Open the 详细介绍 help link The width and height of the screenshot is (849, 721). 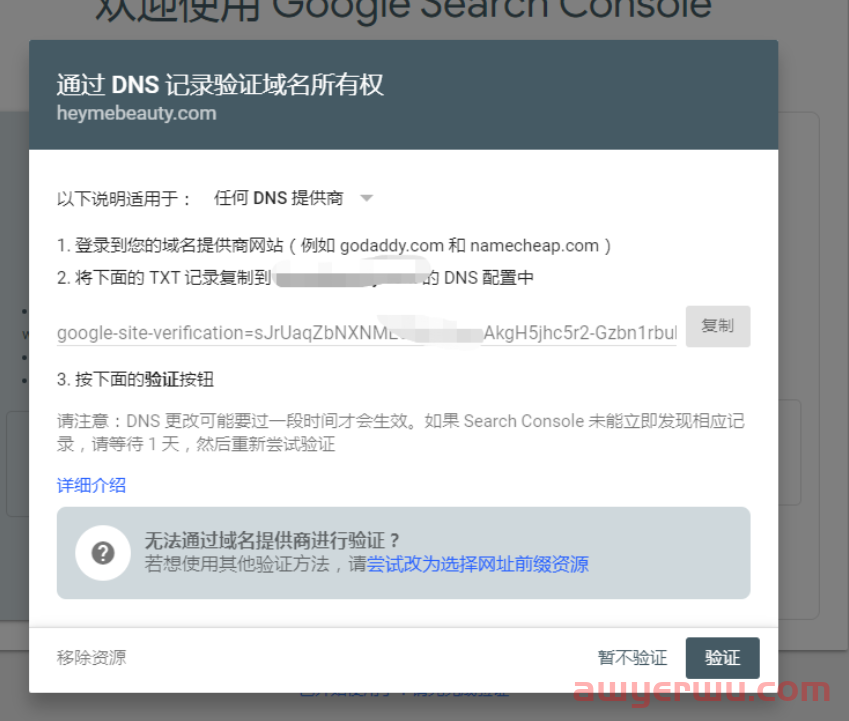[90, 486]
